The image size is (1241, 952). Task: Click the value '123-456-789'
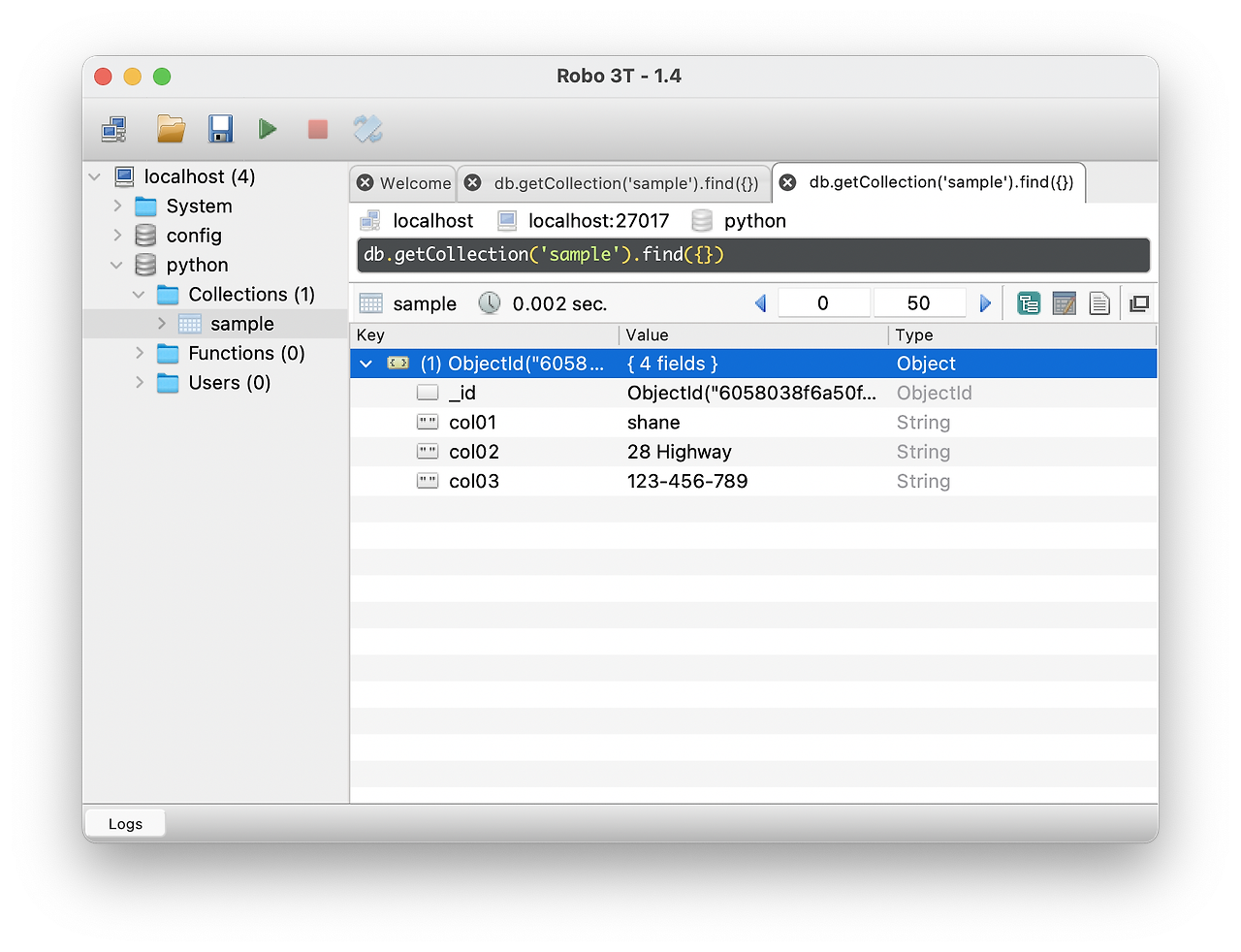click(x=687, y=481)
